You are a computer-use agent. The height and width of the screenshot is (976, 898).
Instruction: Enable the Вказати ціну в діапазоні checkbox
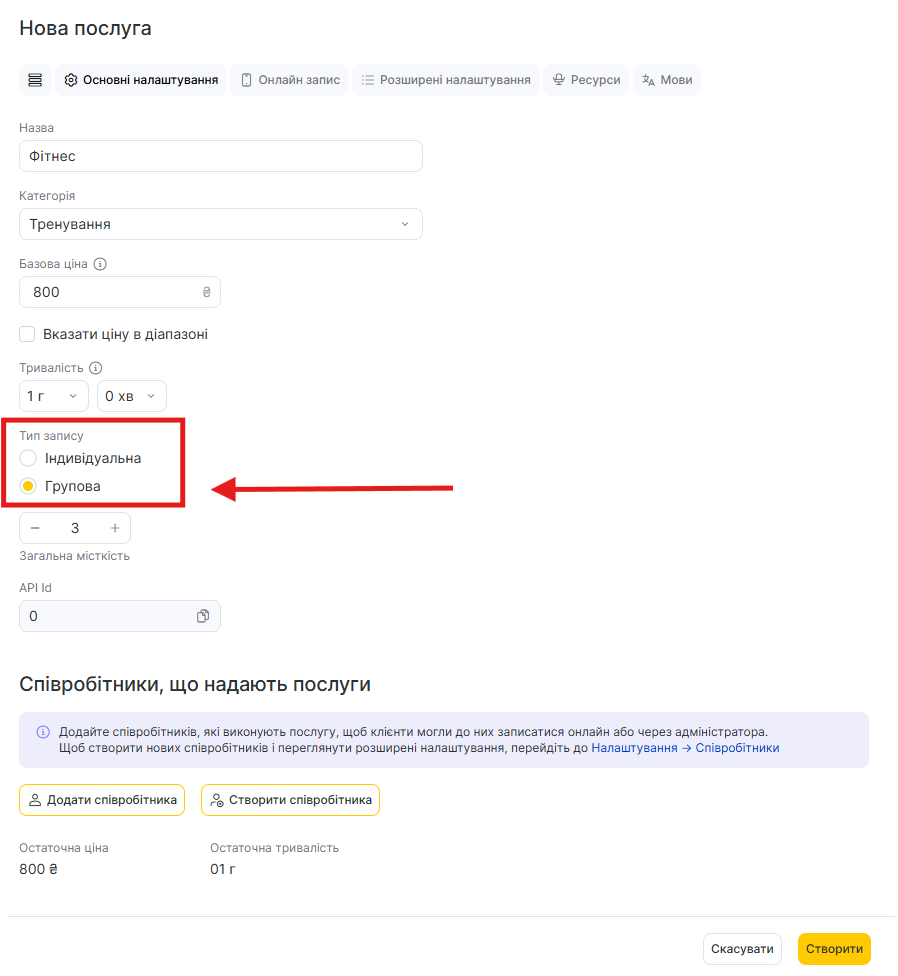coord(28,334)
